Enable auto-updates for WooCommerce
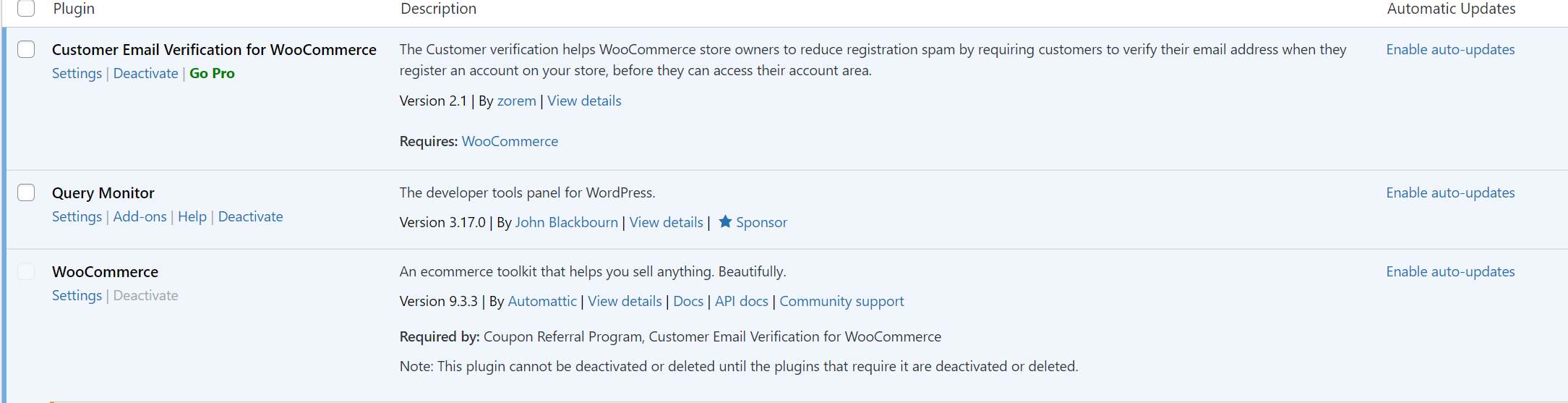1568x403 pixels. (x=1450, y=271)
